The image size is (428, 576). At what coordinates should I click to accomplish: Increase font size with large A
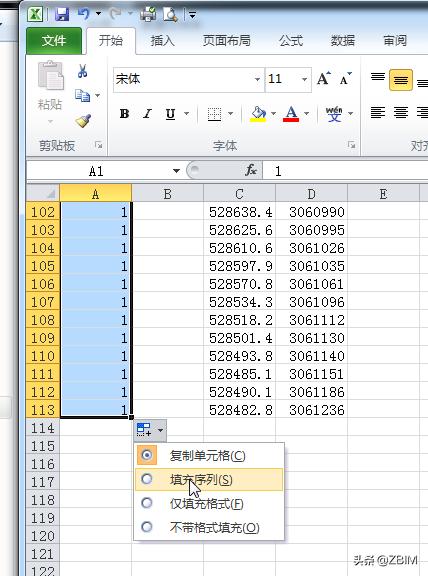pyautogui.click(x=324, y=79)
